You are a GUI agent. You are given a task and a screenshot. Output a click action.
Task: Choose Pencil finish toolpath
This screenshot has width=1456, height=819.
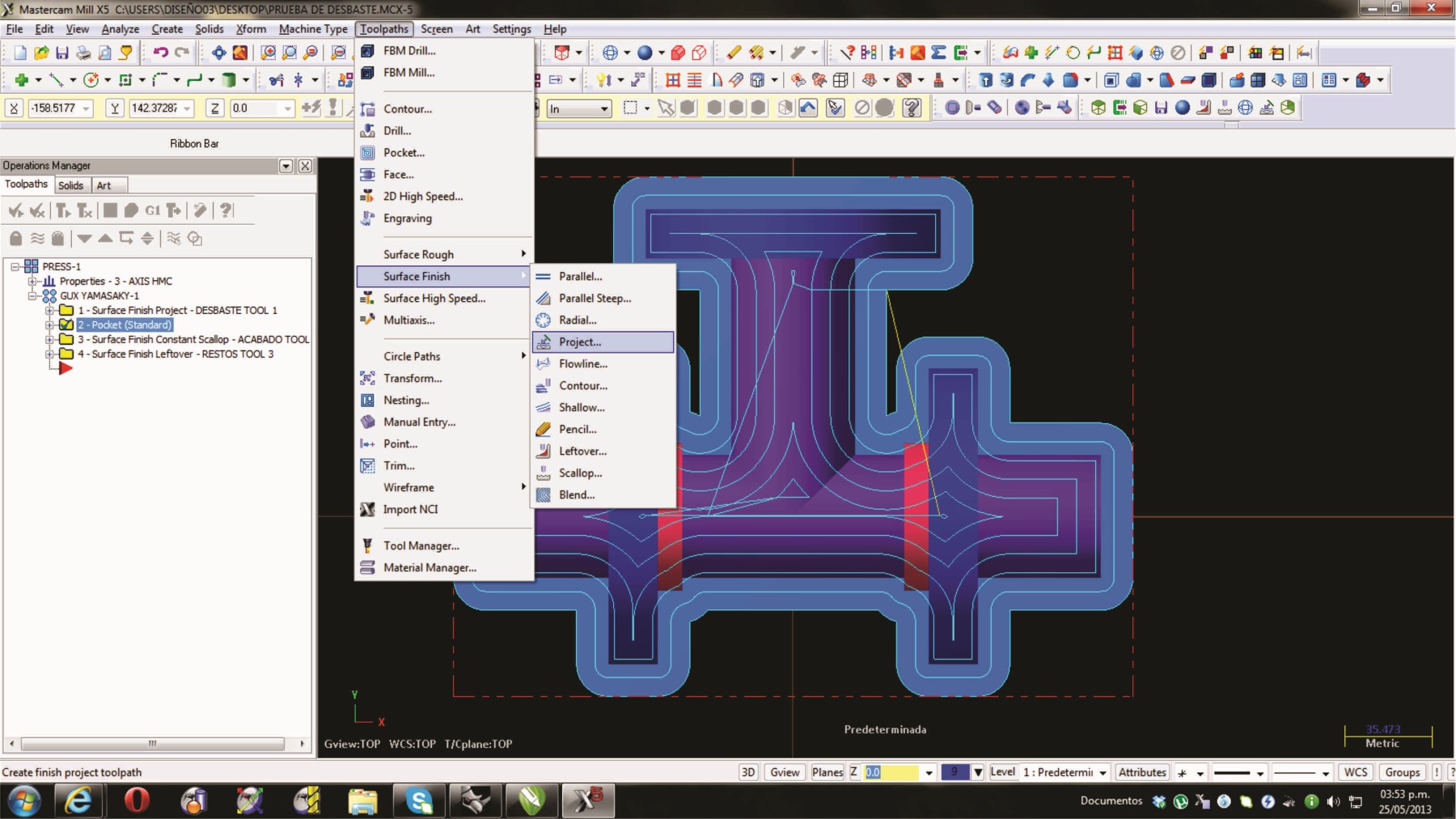(577, 429)
